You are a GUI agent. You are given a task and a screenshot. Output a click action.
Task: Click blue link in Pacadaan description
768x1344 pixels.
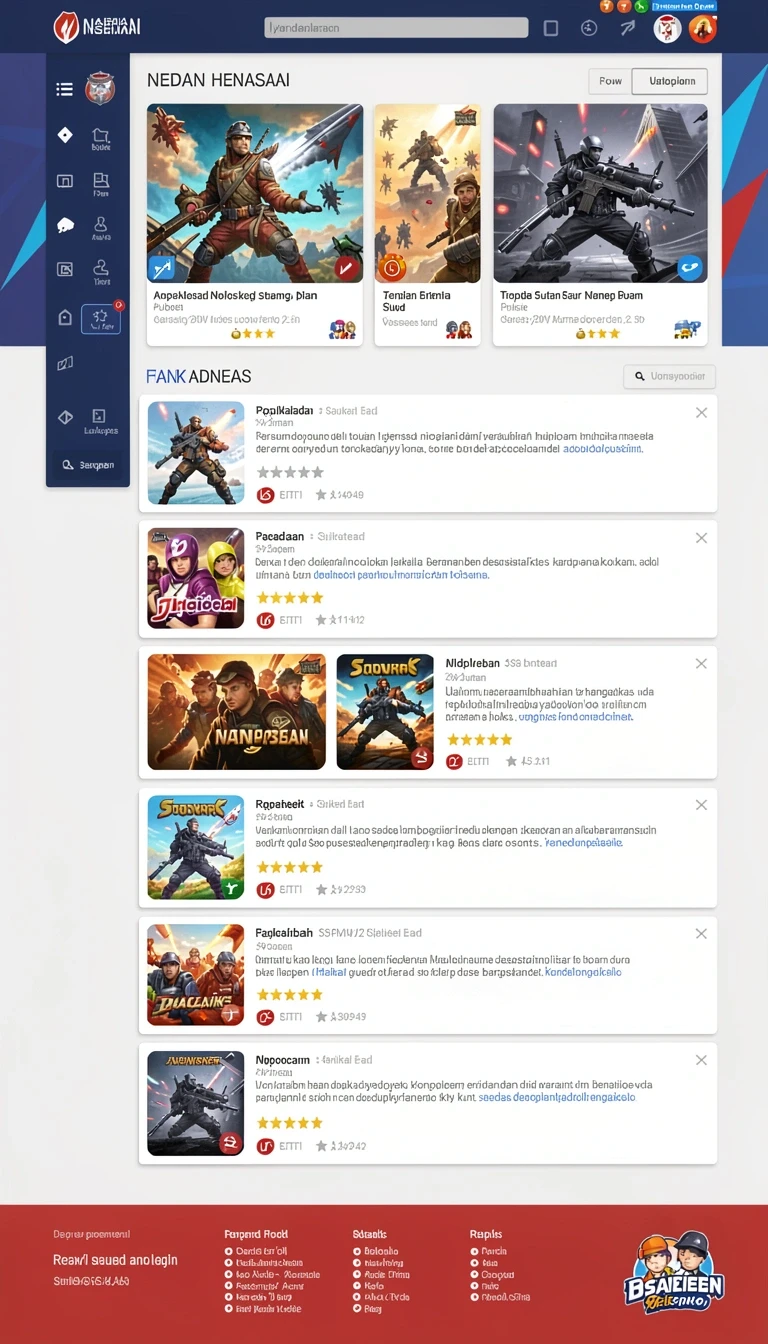click(401, 575)
